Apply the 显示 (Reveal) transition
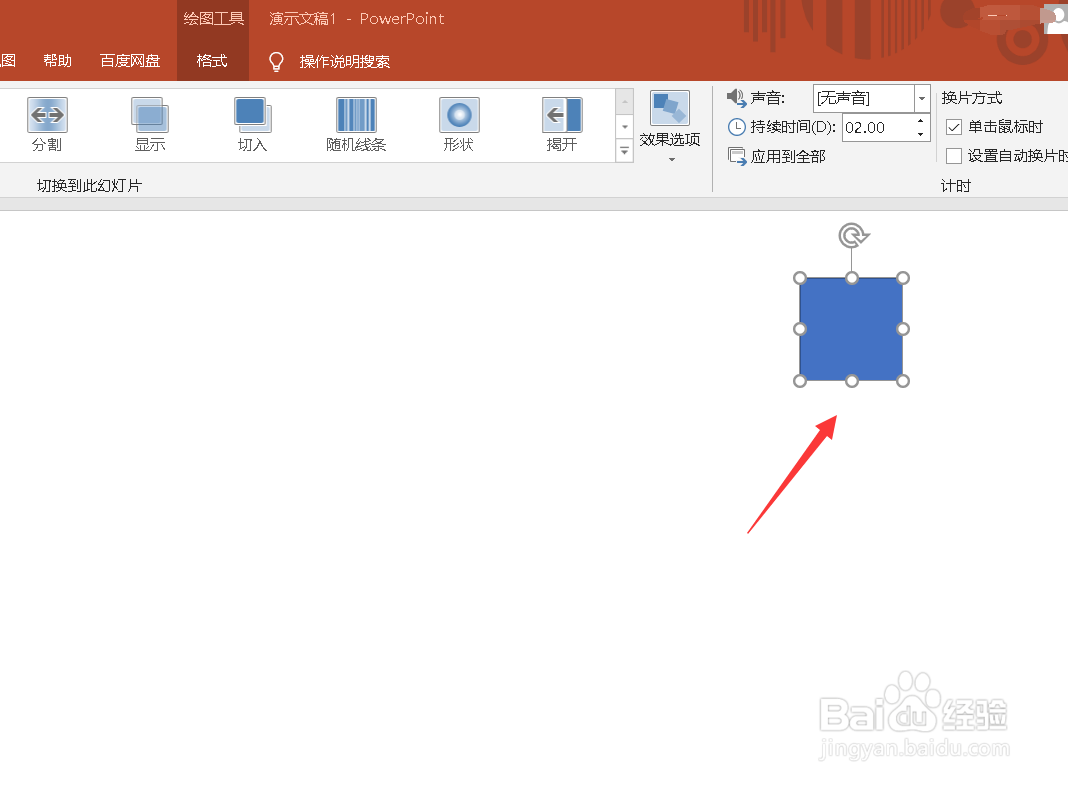 pos(150,125)
